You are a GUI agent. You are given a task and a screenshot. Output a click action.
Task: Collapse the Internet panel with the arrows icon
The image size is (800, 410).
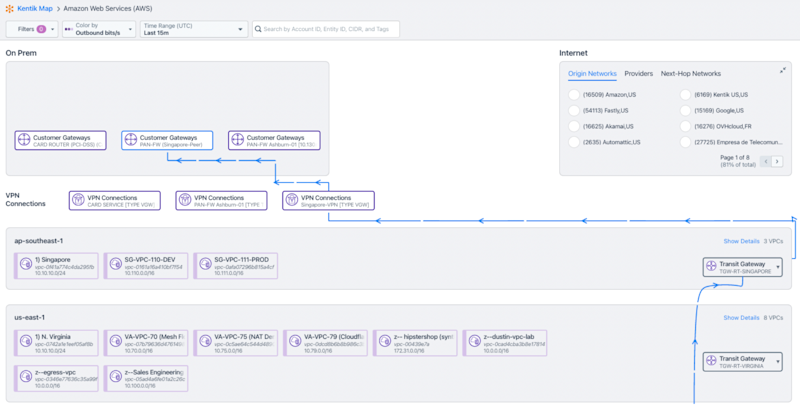783,70
